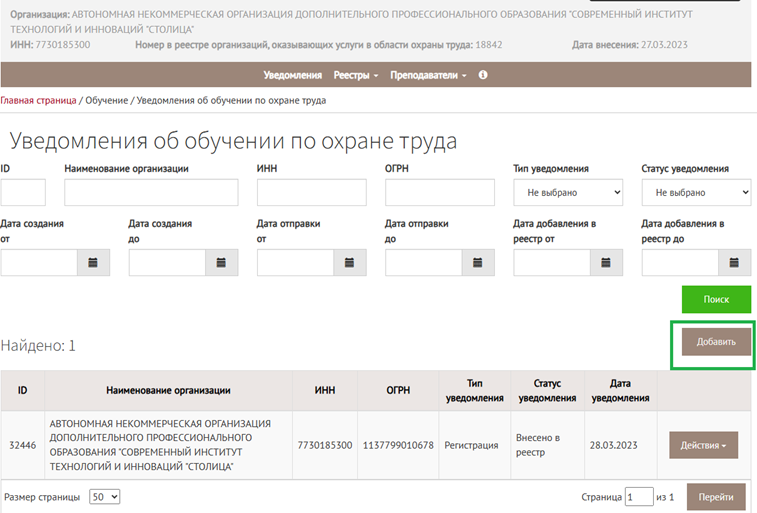Image resolution: width=757 pixels, height=513 pixels.
Task: Open the 'Уведомления' menu item
Action: click(292, 75)
